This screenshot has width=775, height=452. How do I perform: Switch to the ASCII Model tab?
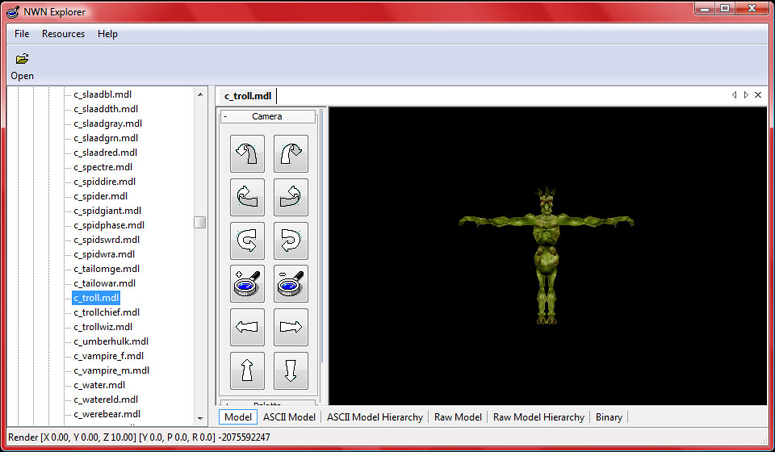(x=289, y=417)
